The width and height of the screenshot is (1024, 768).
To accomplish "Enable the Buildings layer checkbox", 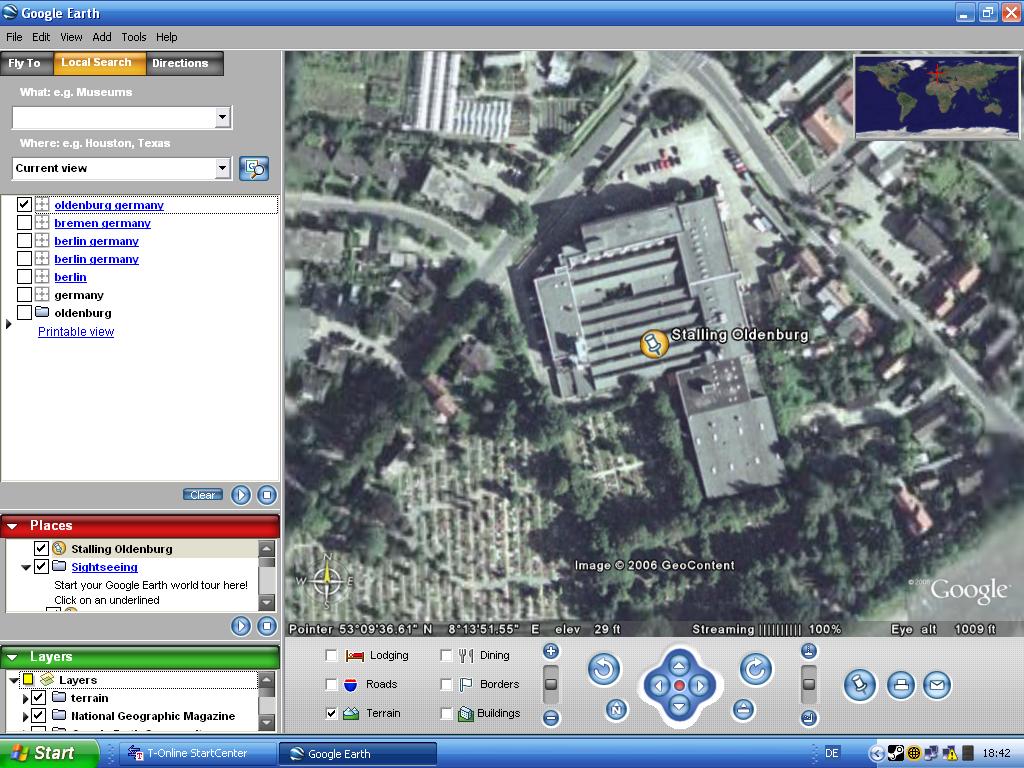I will click(446, 713).
